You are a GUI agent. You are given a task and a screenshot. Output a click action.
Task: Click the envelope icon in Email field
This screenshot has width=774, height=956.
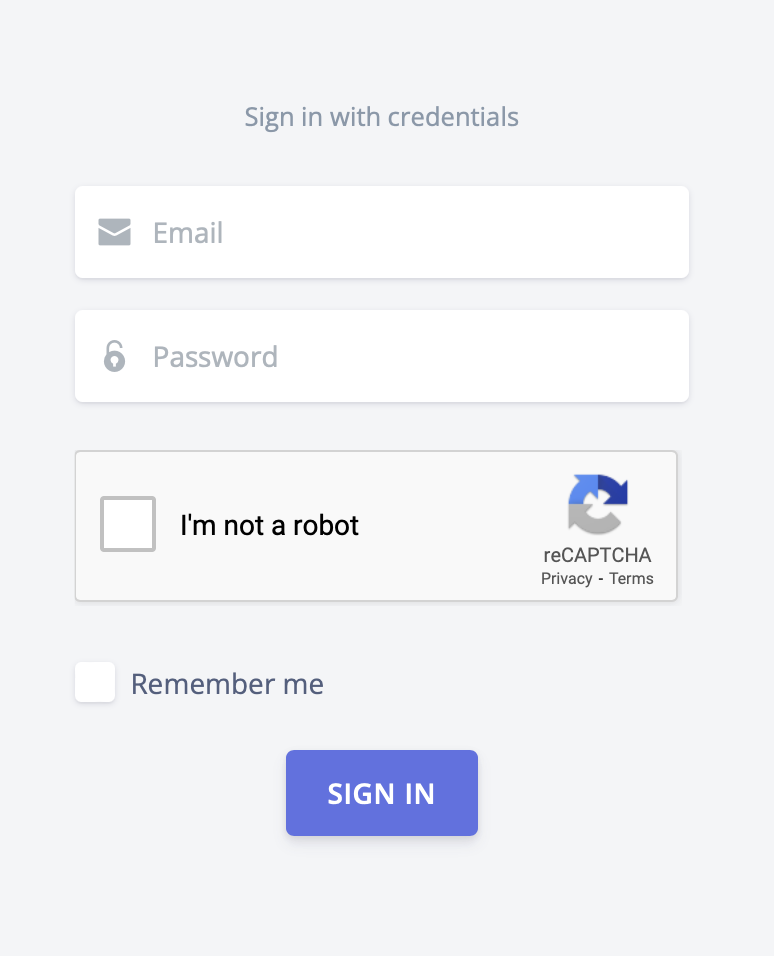point(115,233)
